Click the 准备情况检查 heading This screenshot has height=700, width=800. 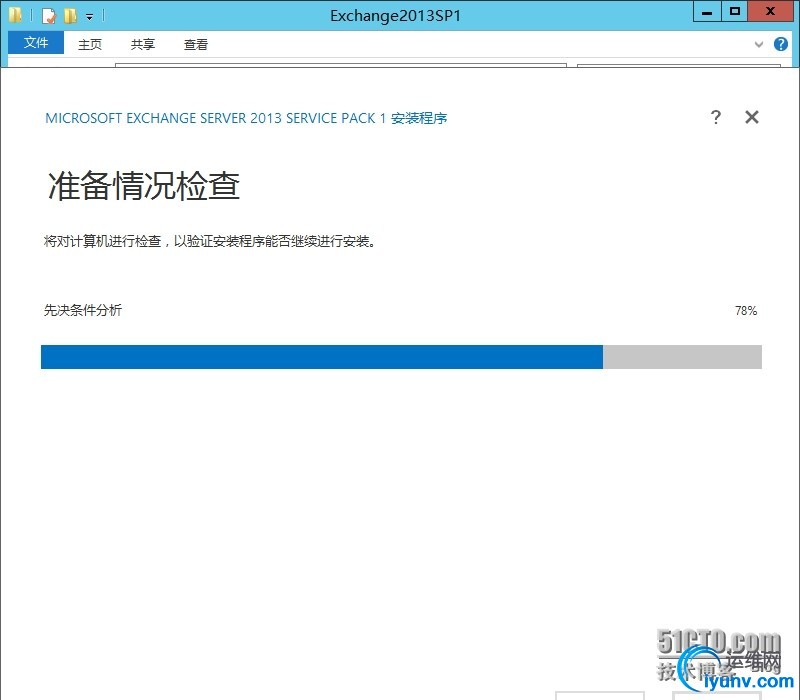tap(143, 186)
